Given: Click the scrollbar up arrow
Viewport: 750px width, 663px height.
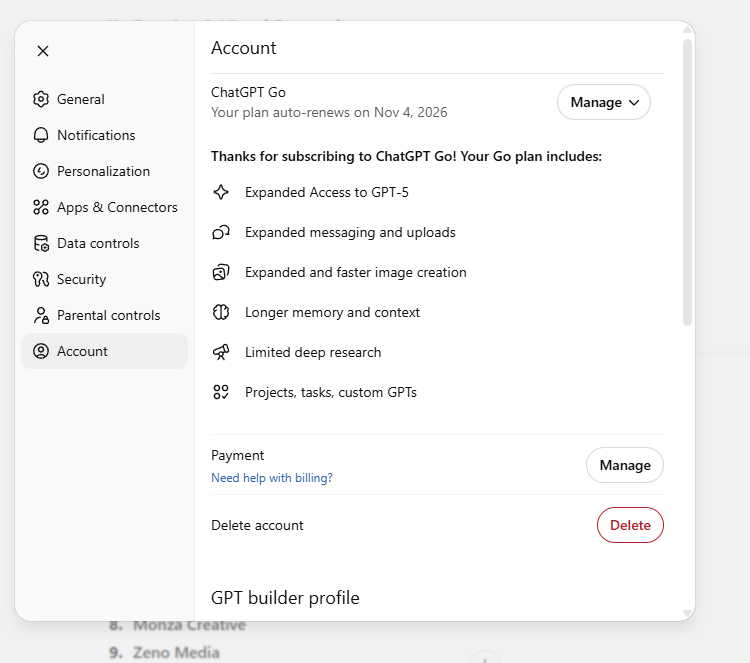Looking at the screenshot, I should pyautogui.click(x=687, y=30).
